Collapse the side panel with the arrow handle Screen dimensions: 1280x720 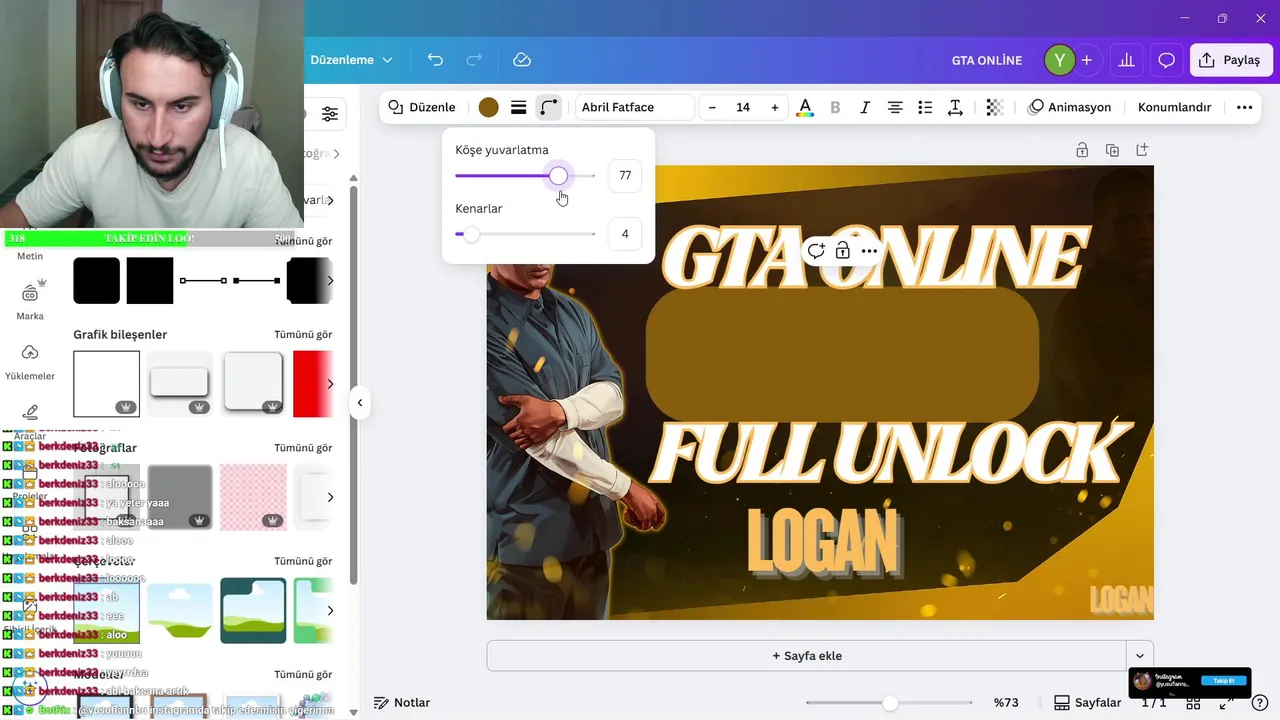tap(359, 403)
